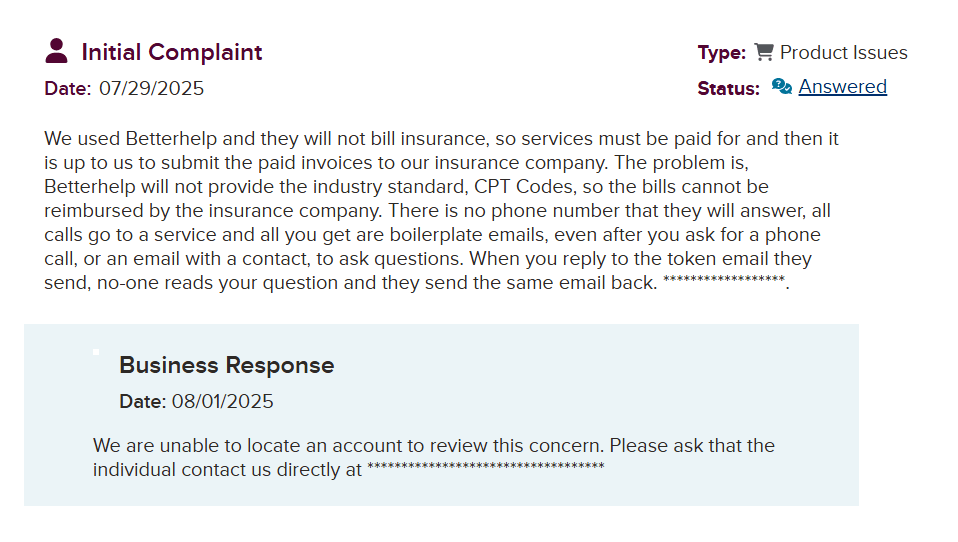Click the Date label under Business Response
Viewport: 958px width, 542px height.
tap(142, 402)
